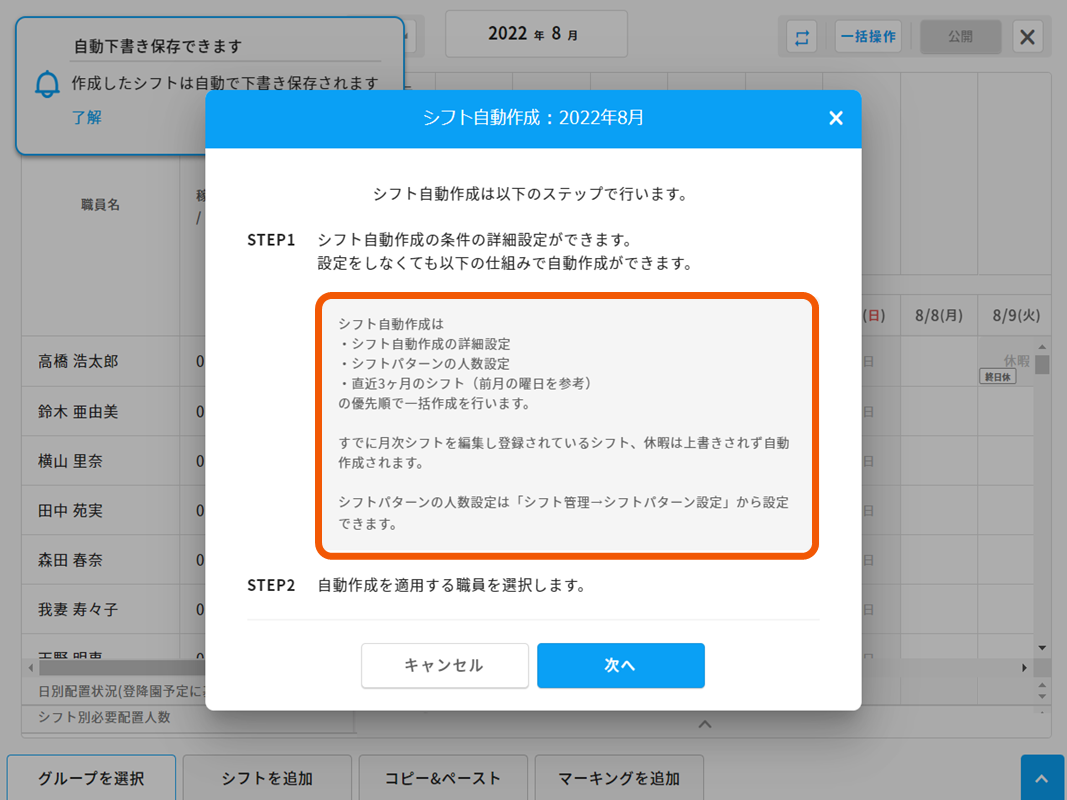Click マーキングを追加 button
This screenshot has height=800, width=1067.
click(619, 778)
